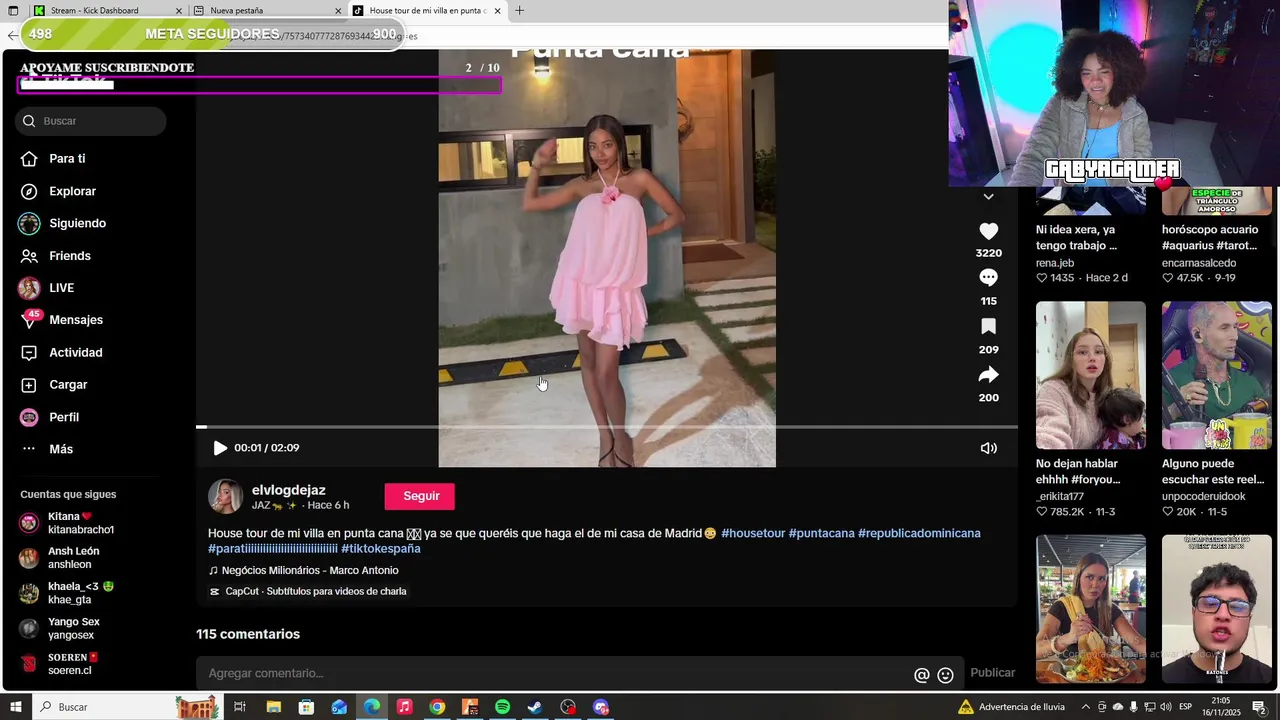The width and height of the screenshot is (1280, 720).
Task: Go to LIVE section
Action: [x=61, y=288]
